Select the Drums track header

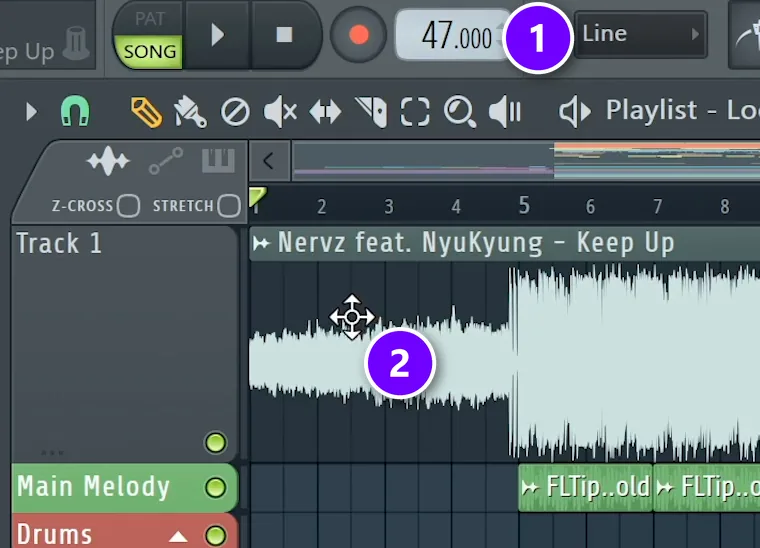[125, 532]
